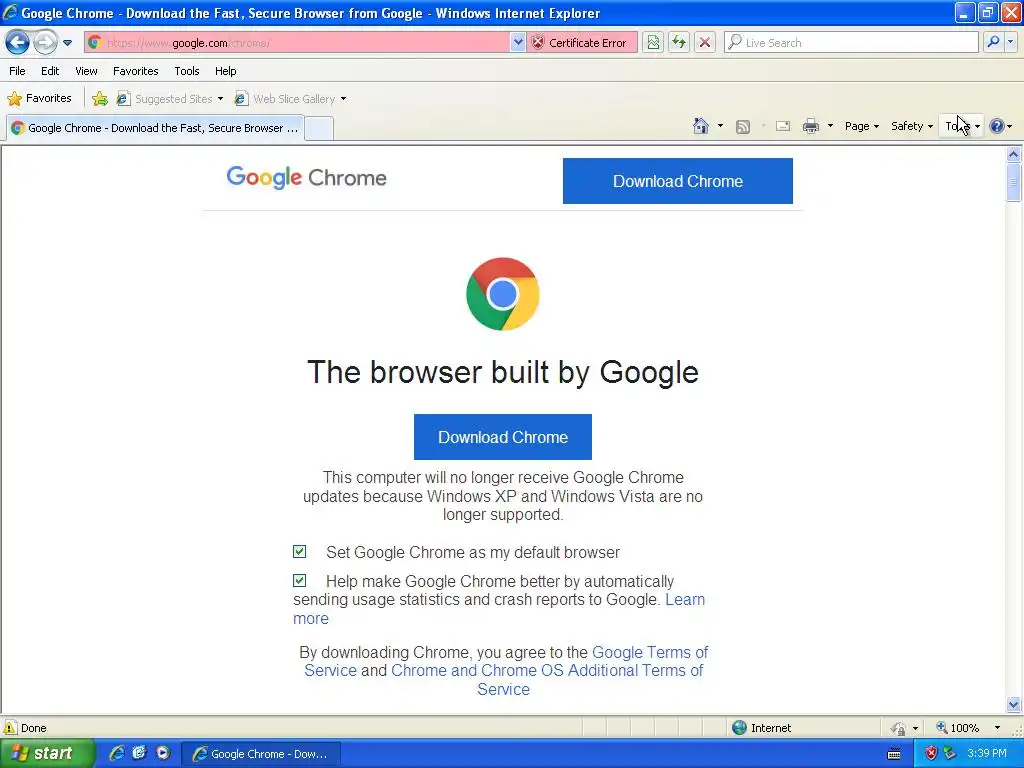
Task: Expand the zoom level dropdown arrow
Action: (x=997, y=728)
